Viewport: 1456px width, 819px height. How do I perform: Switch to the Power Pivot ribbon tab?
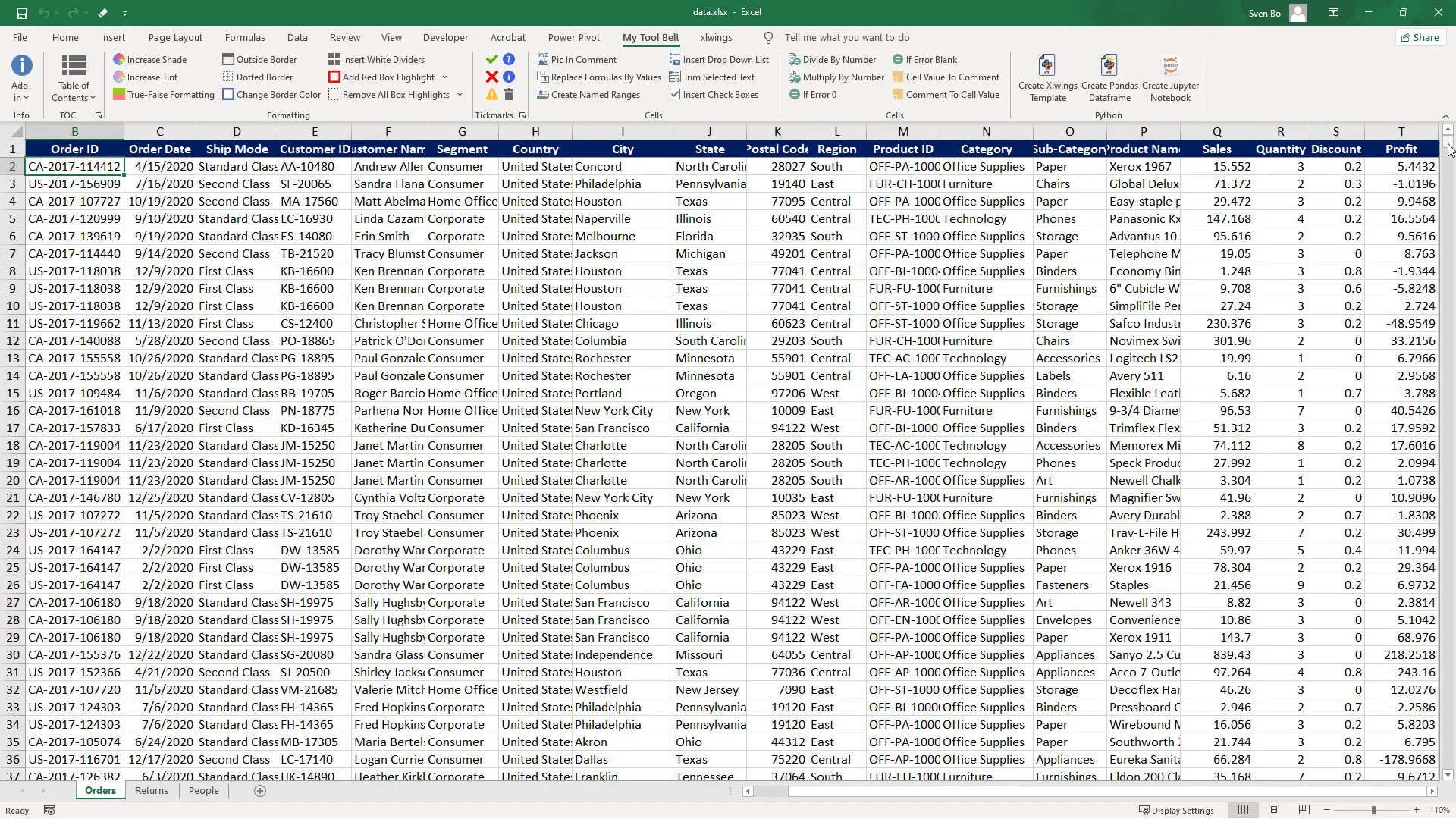574,37
